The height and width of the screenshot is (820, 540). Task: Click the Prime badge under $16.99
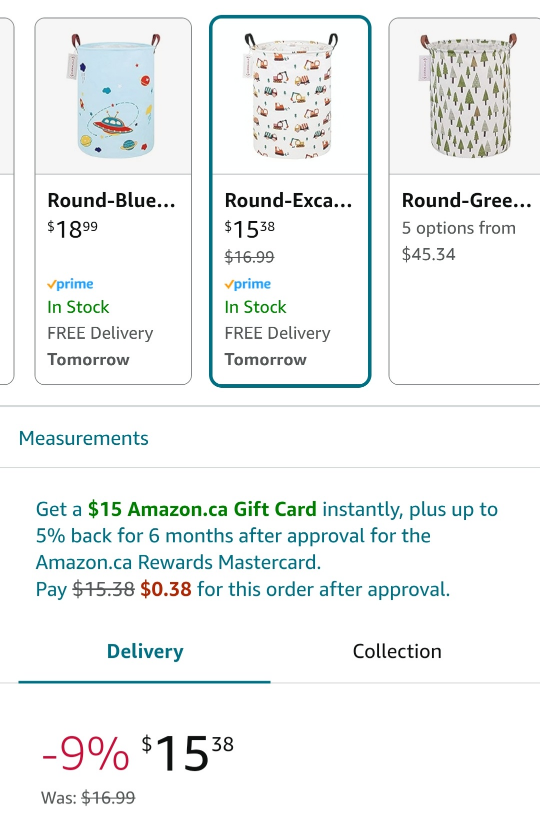pos(248,284)
